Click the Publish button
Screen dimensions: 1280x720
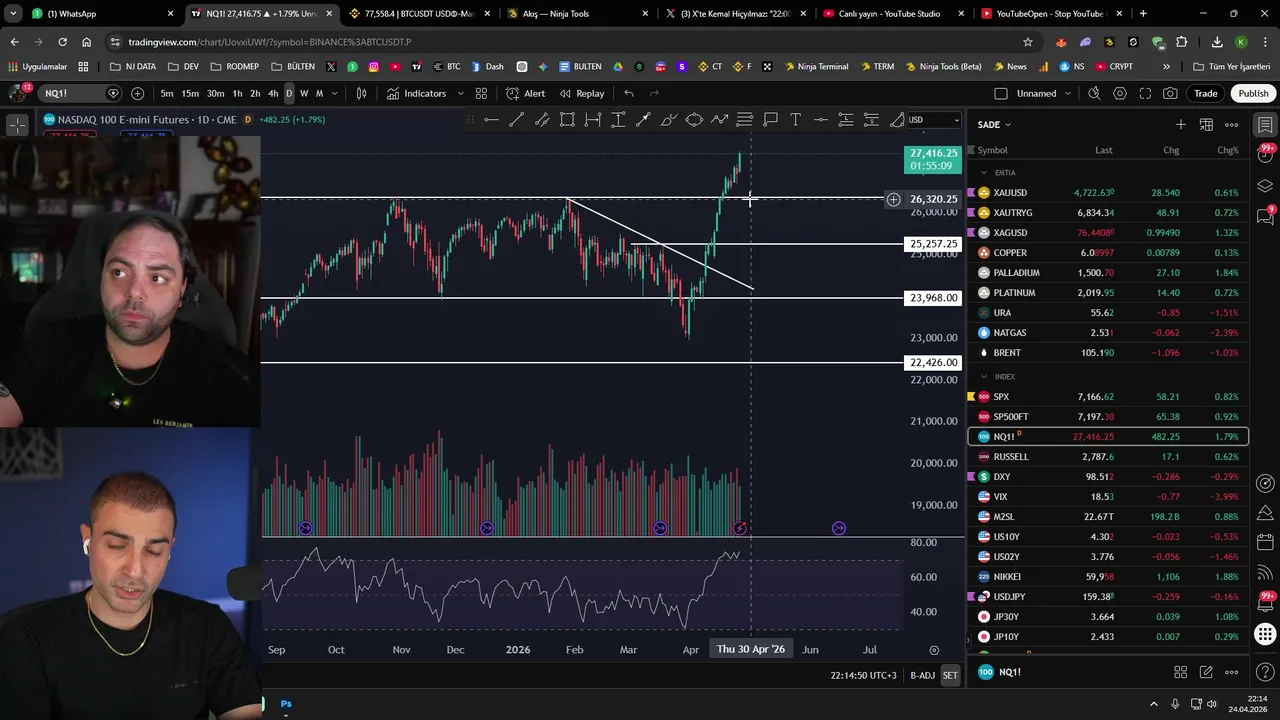click(1253, 93)
